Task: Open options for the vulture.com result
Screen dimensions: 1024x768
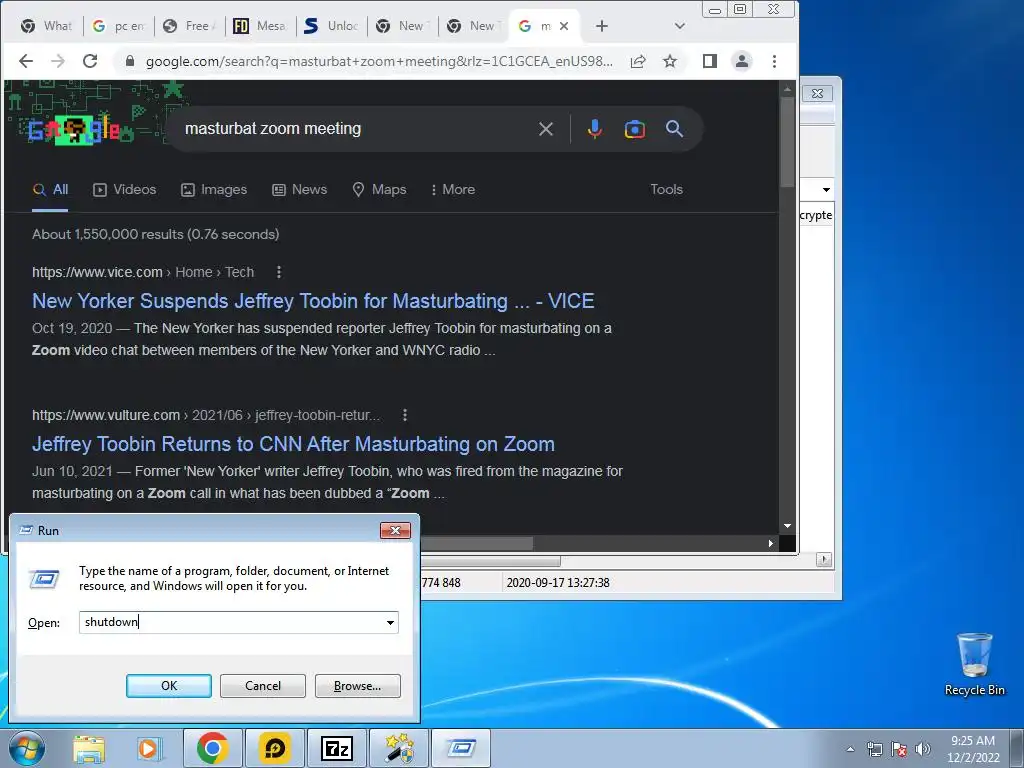Action: point(405,415)
